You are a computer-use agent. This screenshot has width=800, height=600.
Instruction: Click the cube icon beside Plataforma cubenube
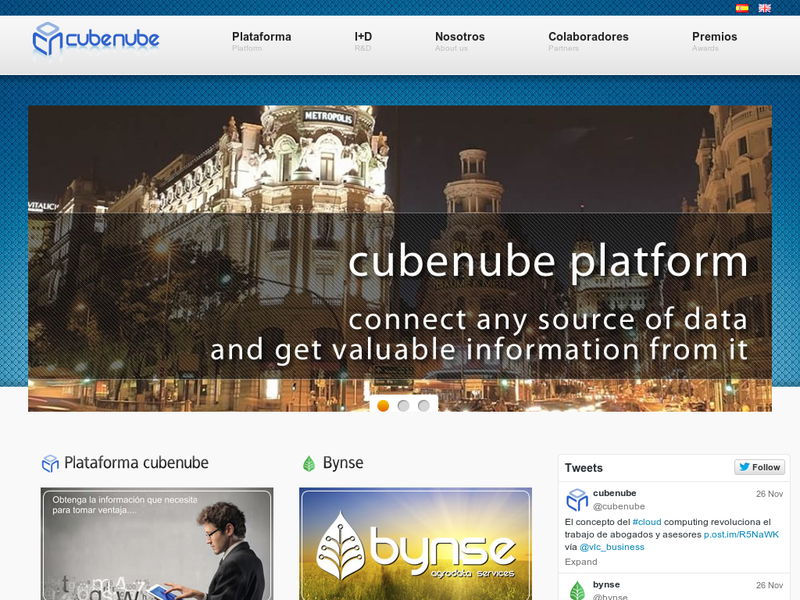point(50,463)
